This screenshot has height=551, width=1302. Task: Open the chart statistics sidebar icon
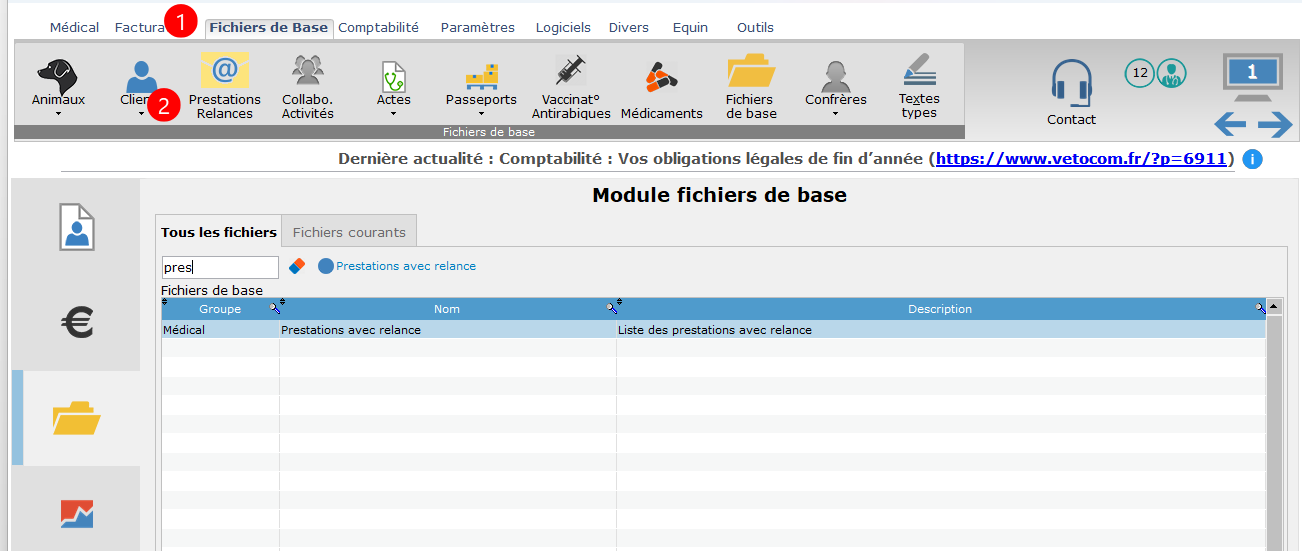click(x=76, y=512)
